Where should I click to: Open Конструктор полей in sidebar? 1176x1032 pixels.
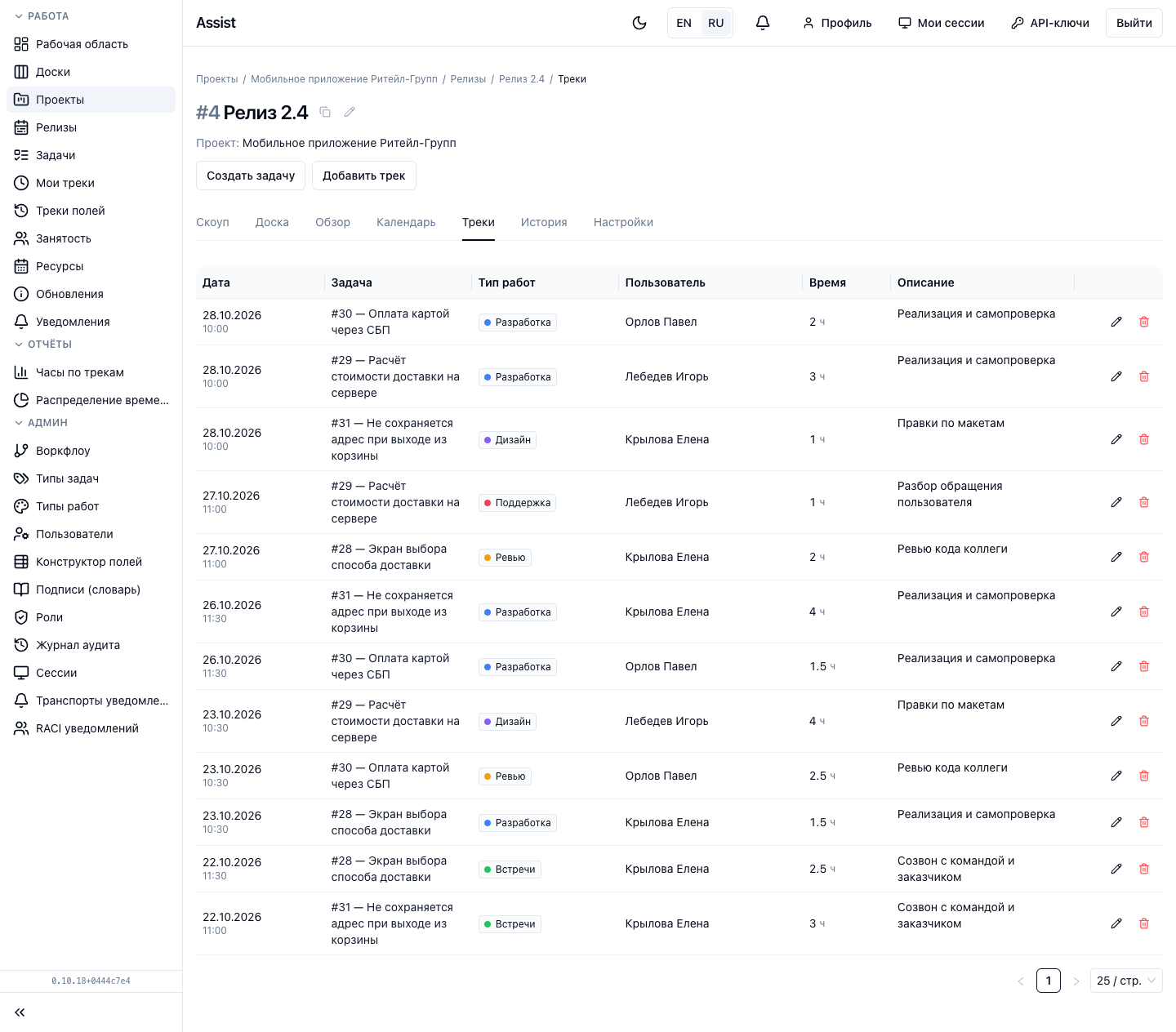coord(91,562)
